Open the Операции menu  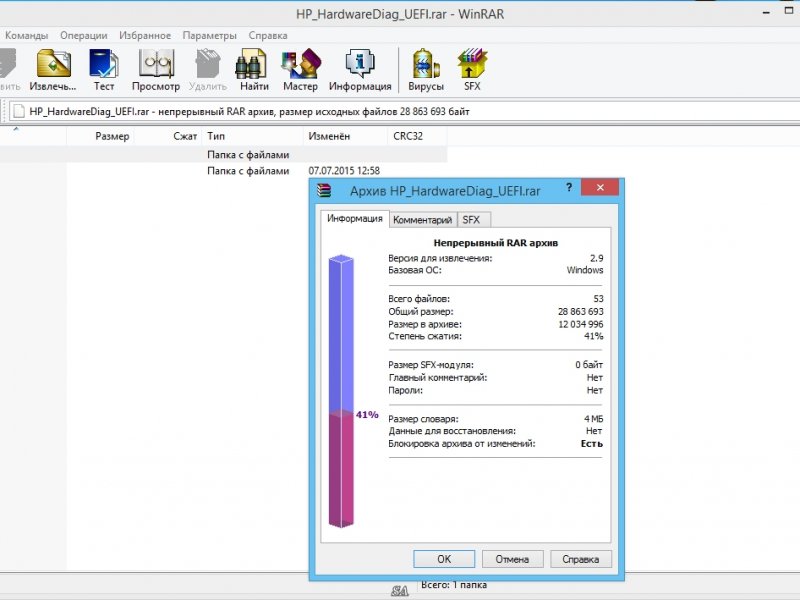click(x=84, y=35)
